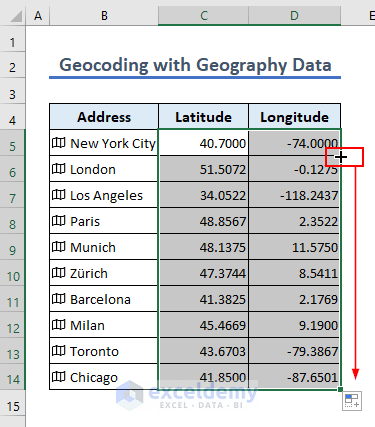
Task: Select the Milan cell text
Action: point(87,325)
